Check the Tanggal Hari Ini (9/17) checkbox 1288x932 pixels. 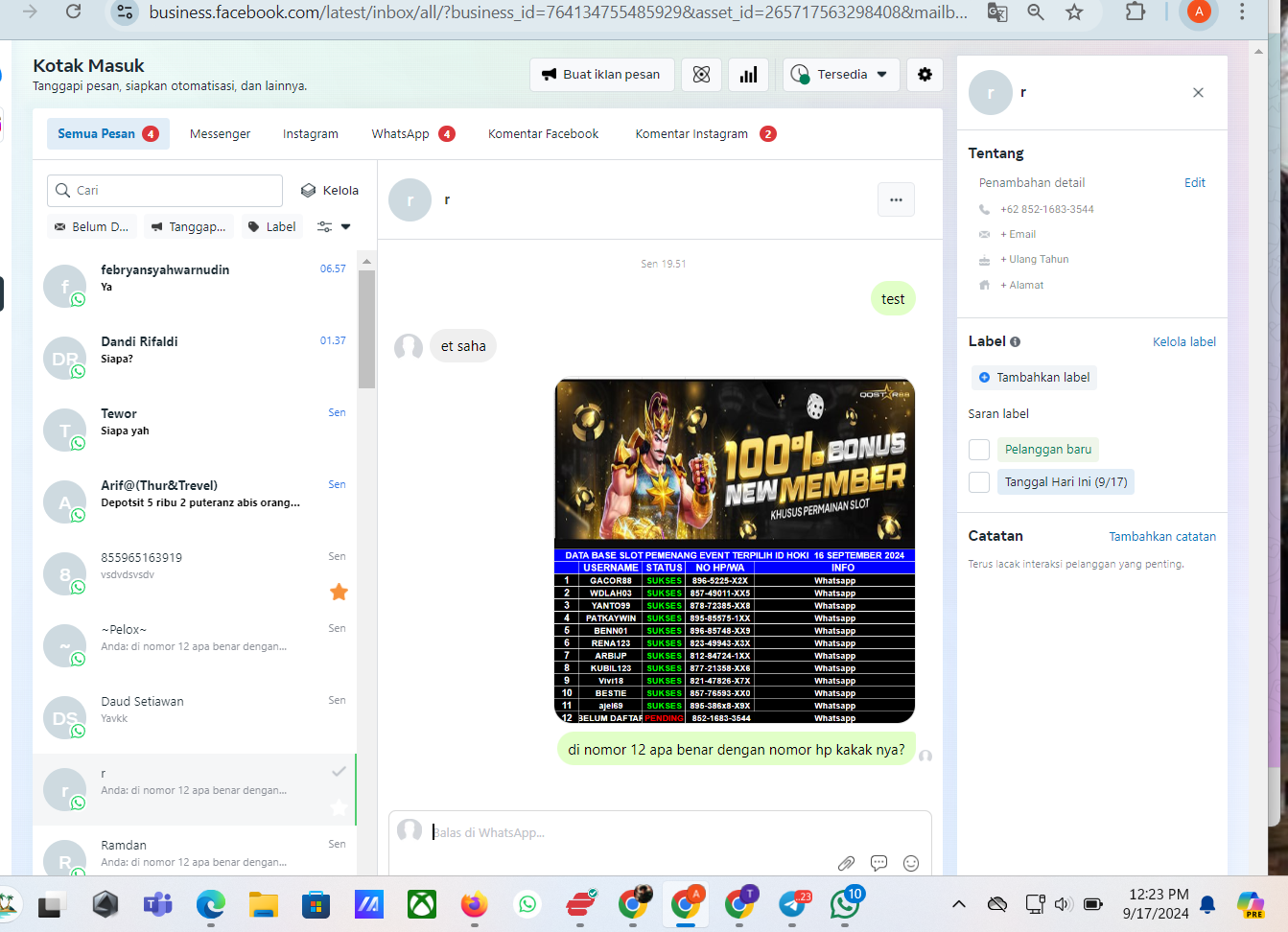coord(979,482)
